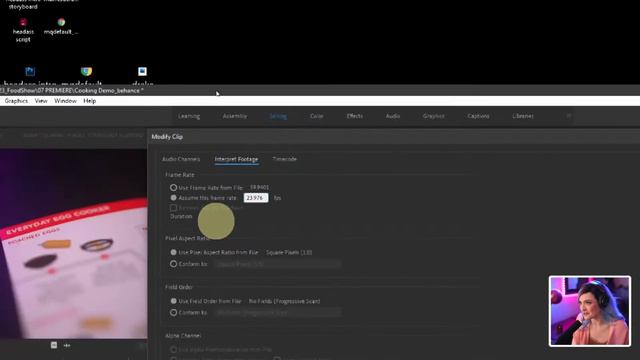Switch to the Assembly workspace
This screenshot has height=360, width=640.
point(235,116)
